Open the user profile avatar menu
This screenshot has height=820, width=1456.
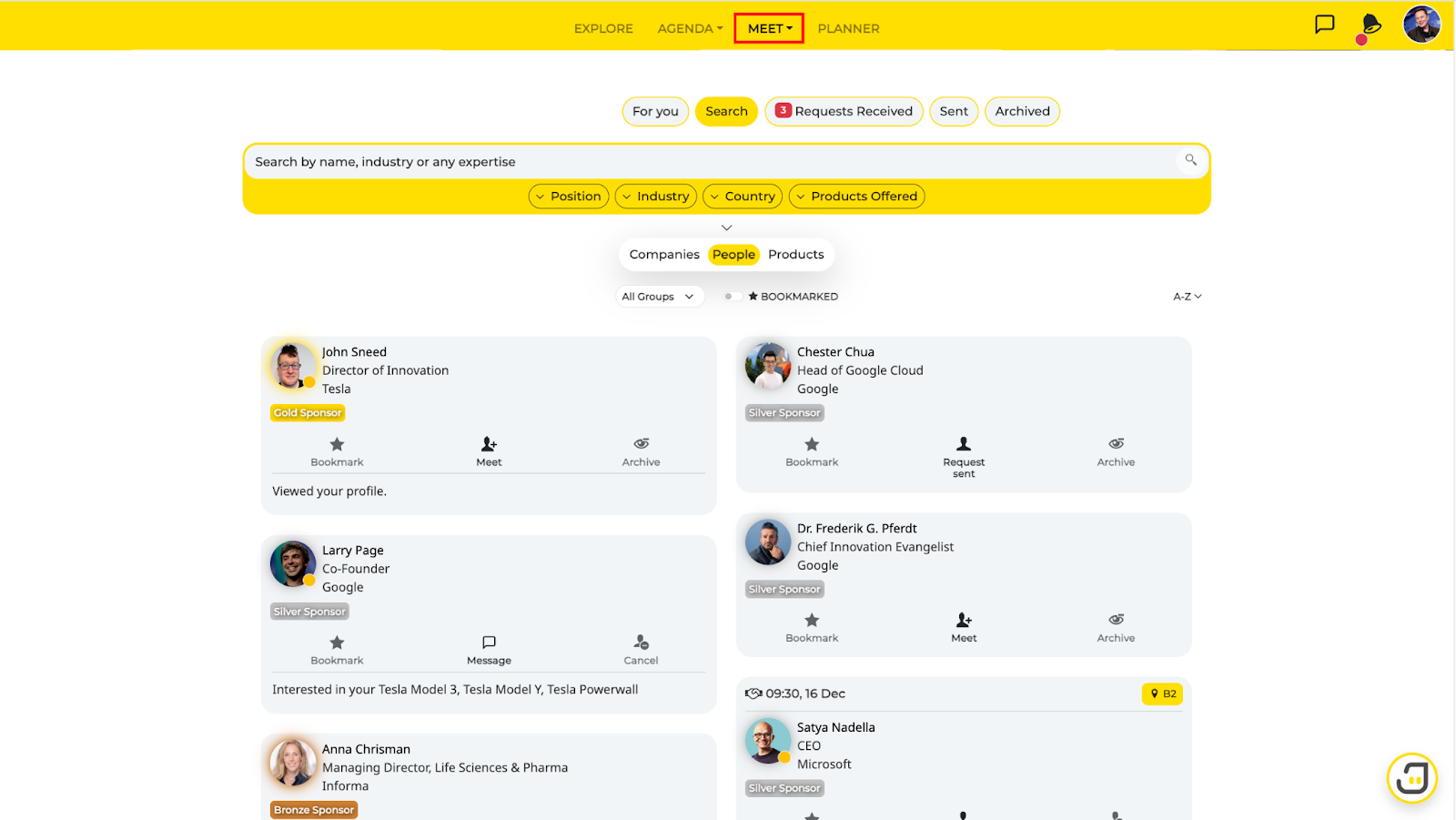pos(1421,25)
